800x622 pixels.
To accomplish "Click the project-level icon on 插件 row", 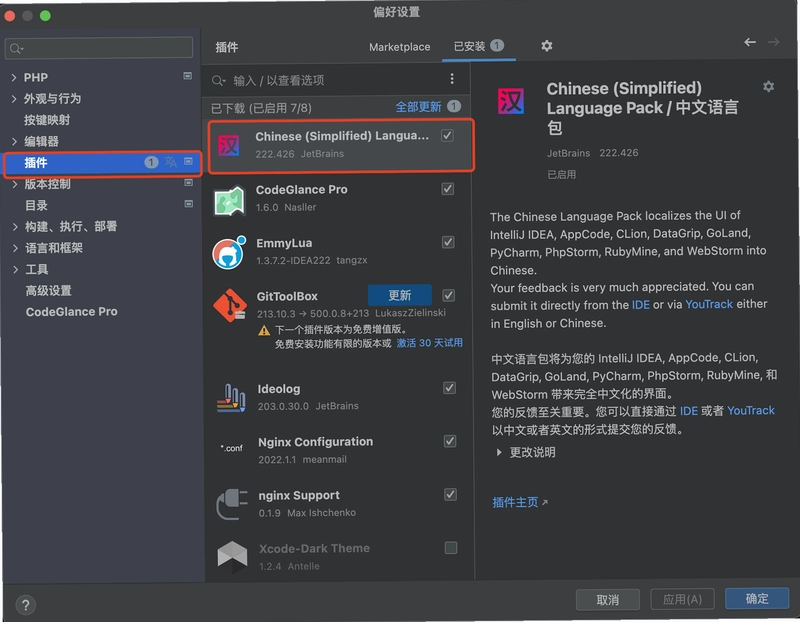I will (x=188, y=161).
